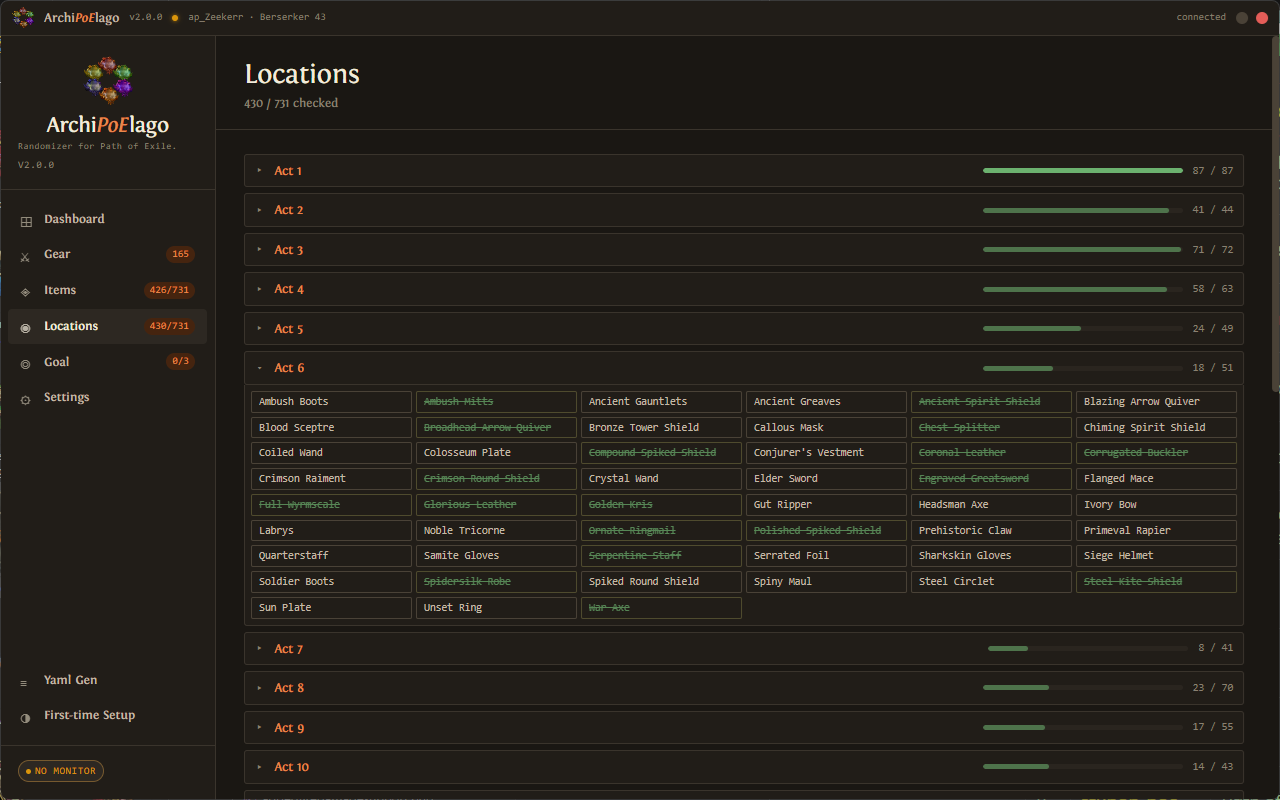Click the Goal circle icon
The image size is (1280, 800).
pyautogui.click(x=25, y=363)
